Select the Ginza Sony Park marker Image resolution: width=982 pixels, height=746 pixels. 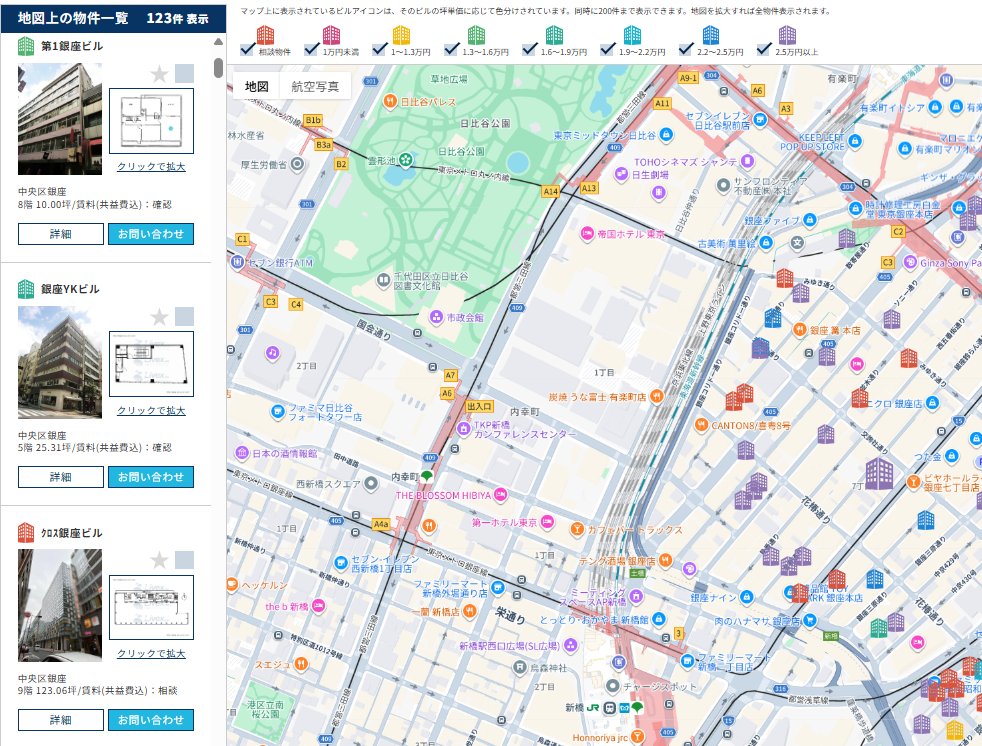pos(910,262)
